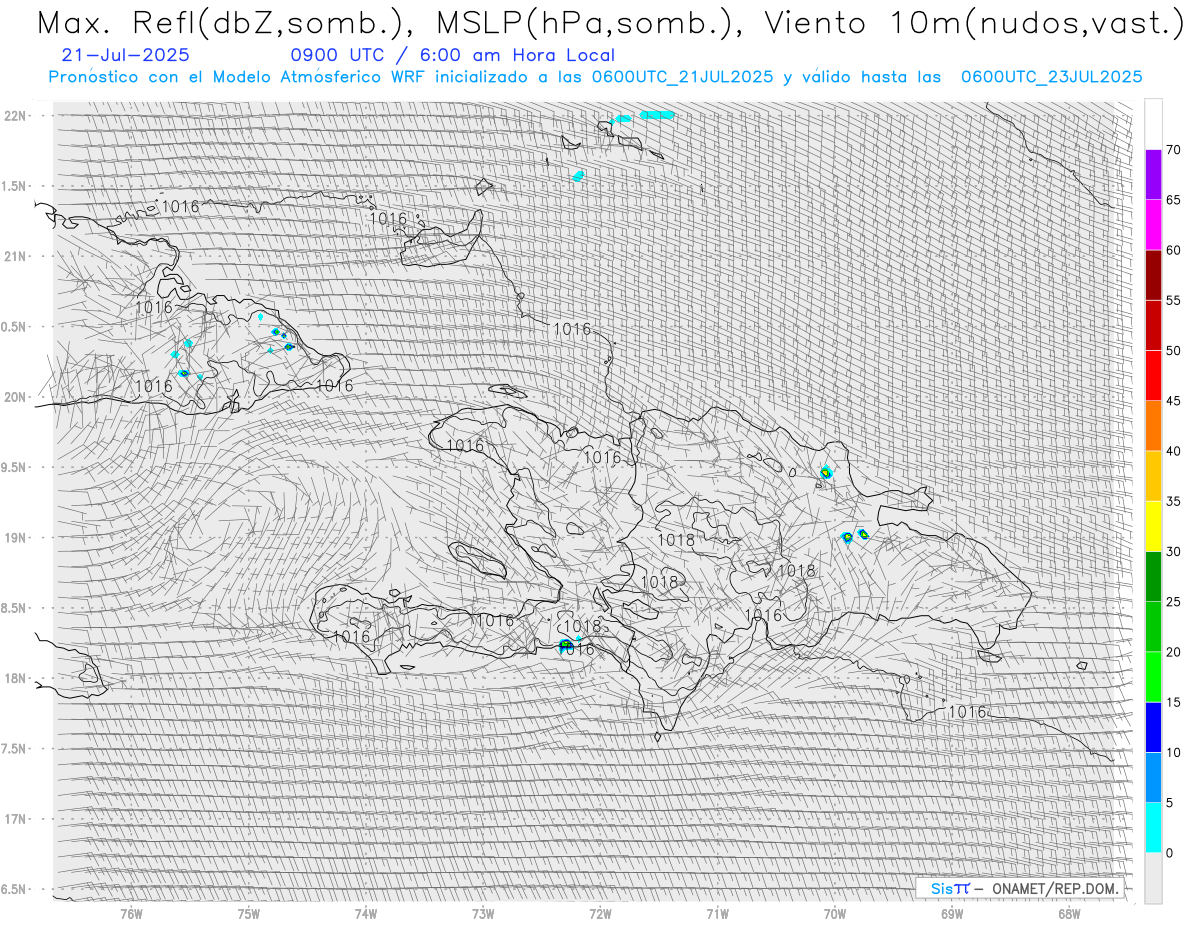1200x927 pixels.
Task: Click the 73W longitude axis label
Action: (x=483, y=913)
